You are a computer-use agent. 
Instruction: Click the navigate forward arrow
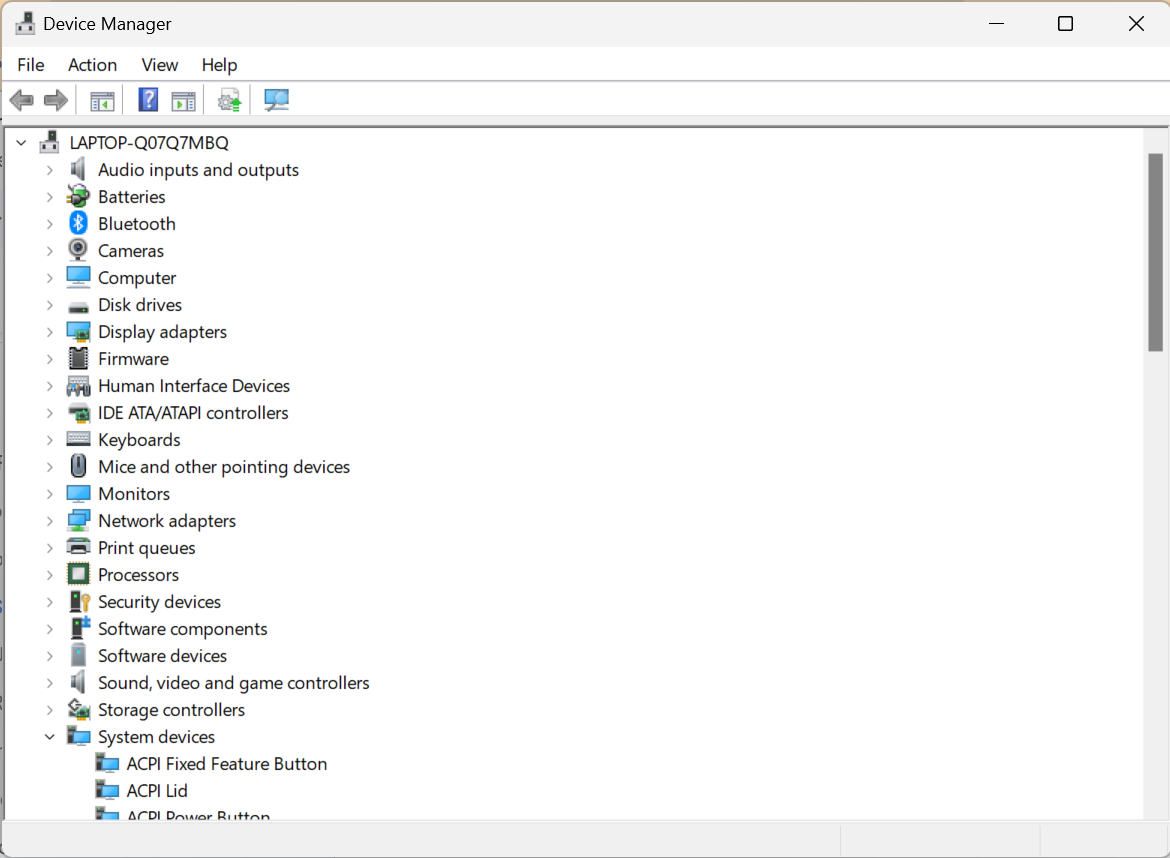pyautogui.click(x=55, y=99)
